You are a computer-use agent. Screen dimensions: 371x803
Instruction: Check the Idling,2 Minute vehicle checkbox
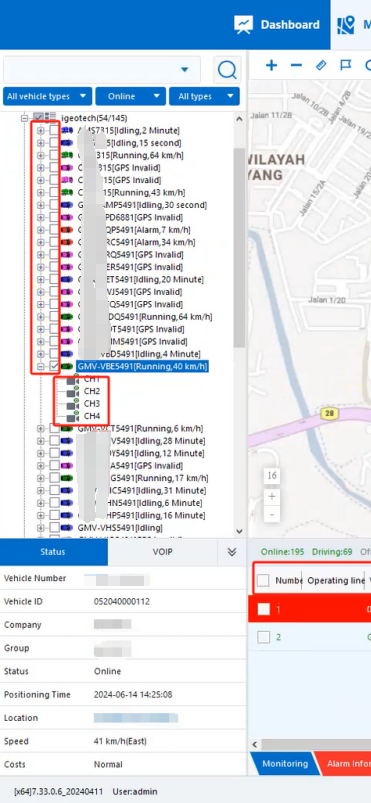(54, 131)
